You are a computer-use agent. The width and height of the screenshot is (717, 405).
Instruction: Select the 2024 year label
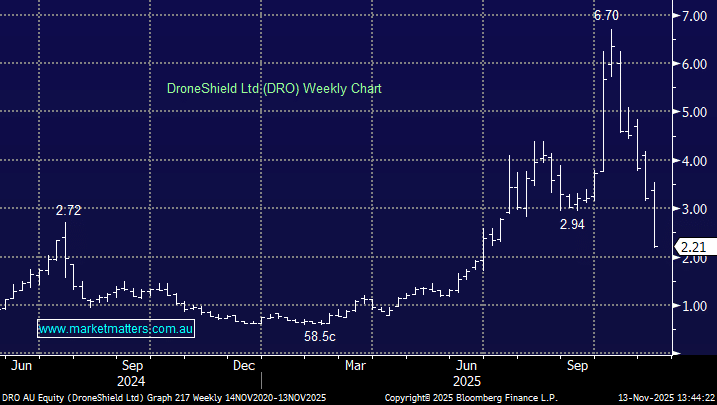pyautogui.click(x=133, y=381)
